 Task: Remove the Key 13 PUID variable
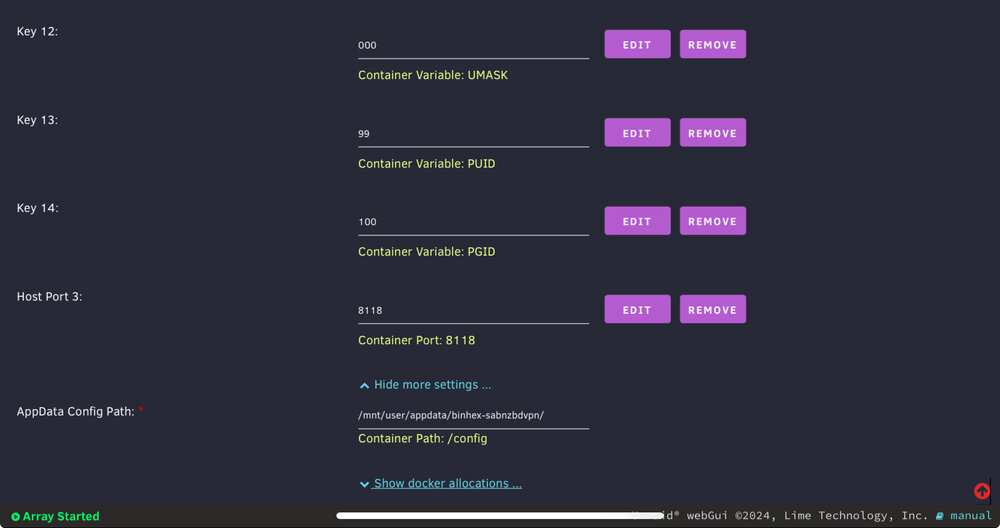point(712,133)
